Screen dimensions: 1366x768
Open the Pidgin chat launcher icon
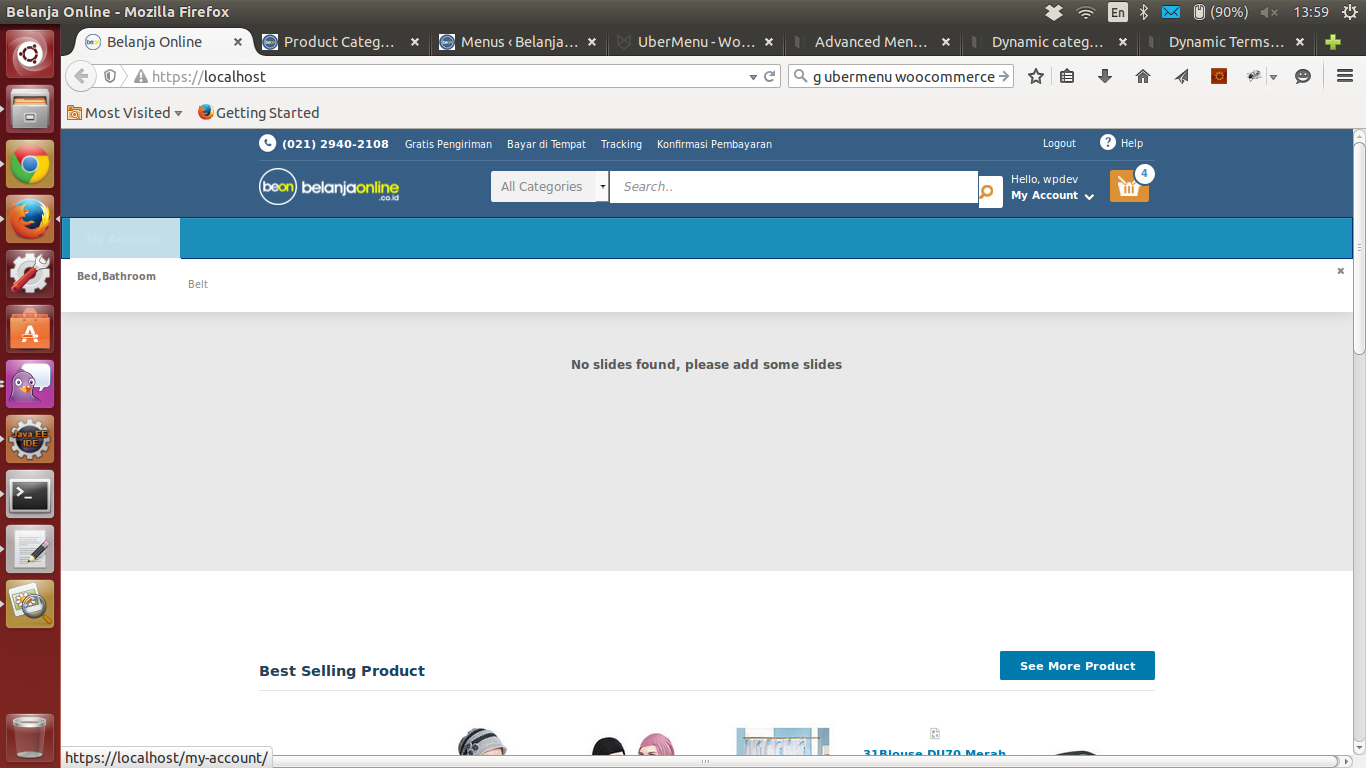coord(30,383)
